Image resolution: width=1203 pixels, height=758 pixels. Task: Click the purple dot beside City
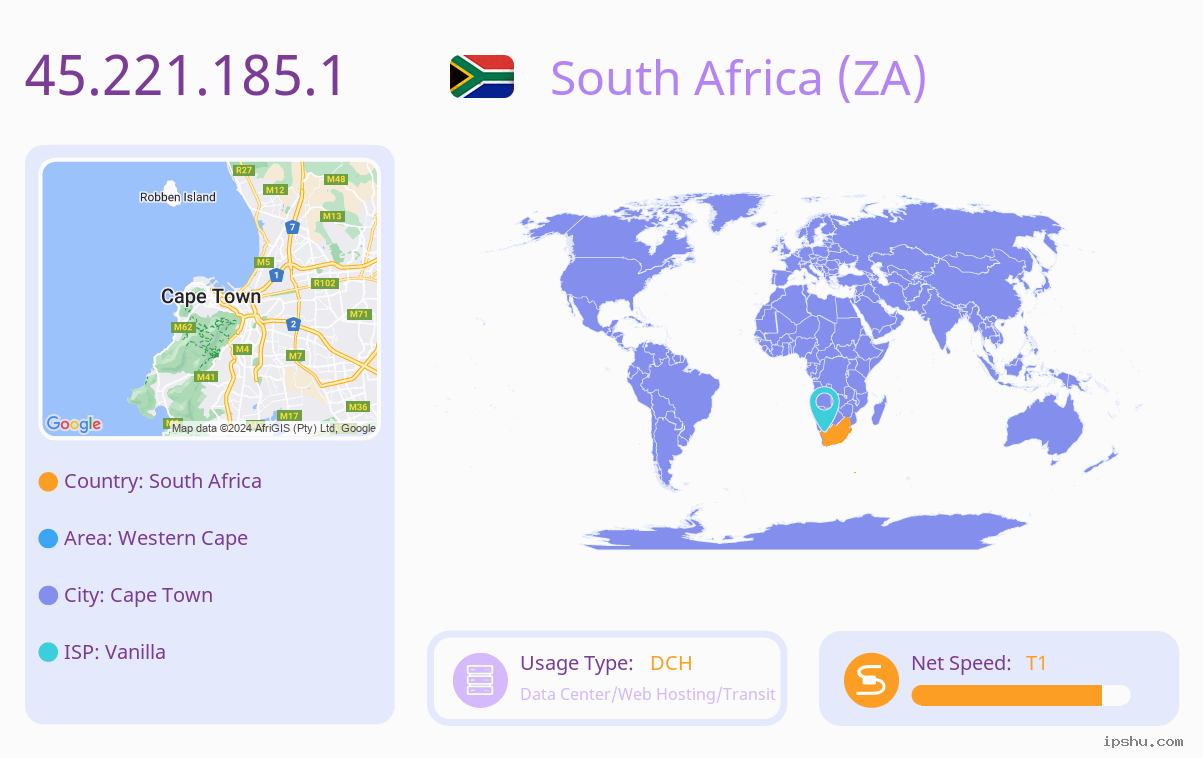(48, 596)
